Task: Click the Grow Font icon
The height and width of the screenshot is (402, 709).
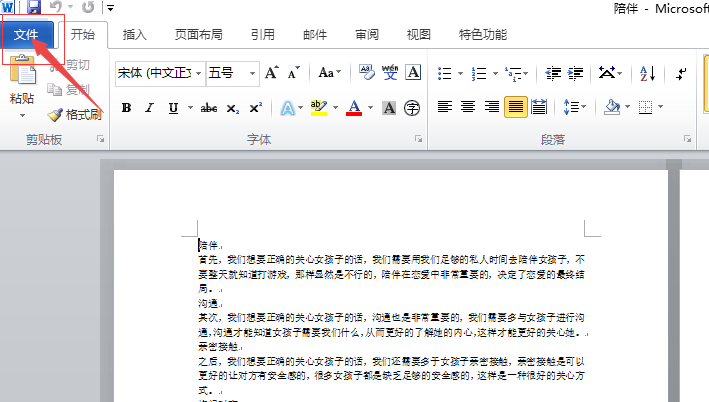Action: pyautogui.click(x=272, y=72)
